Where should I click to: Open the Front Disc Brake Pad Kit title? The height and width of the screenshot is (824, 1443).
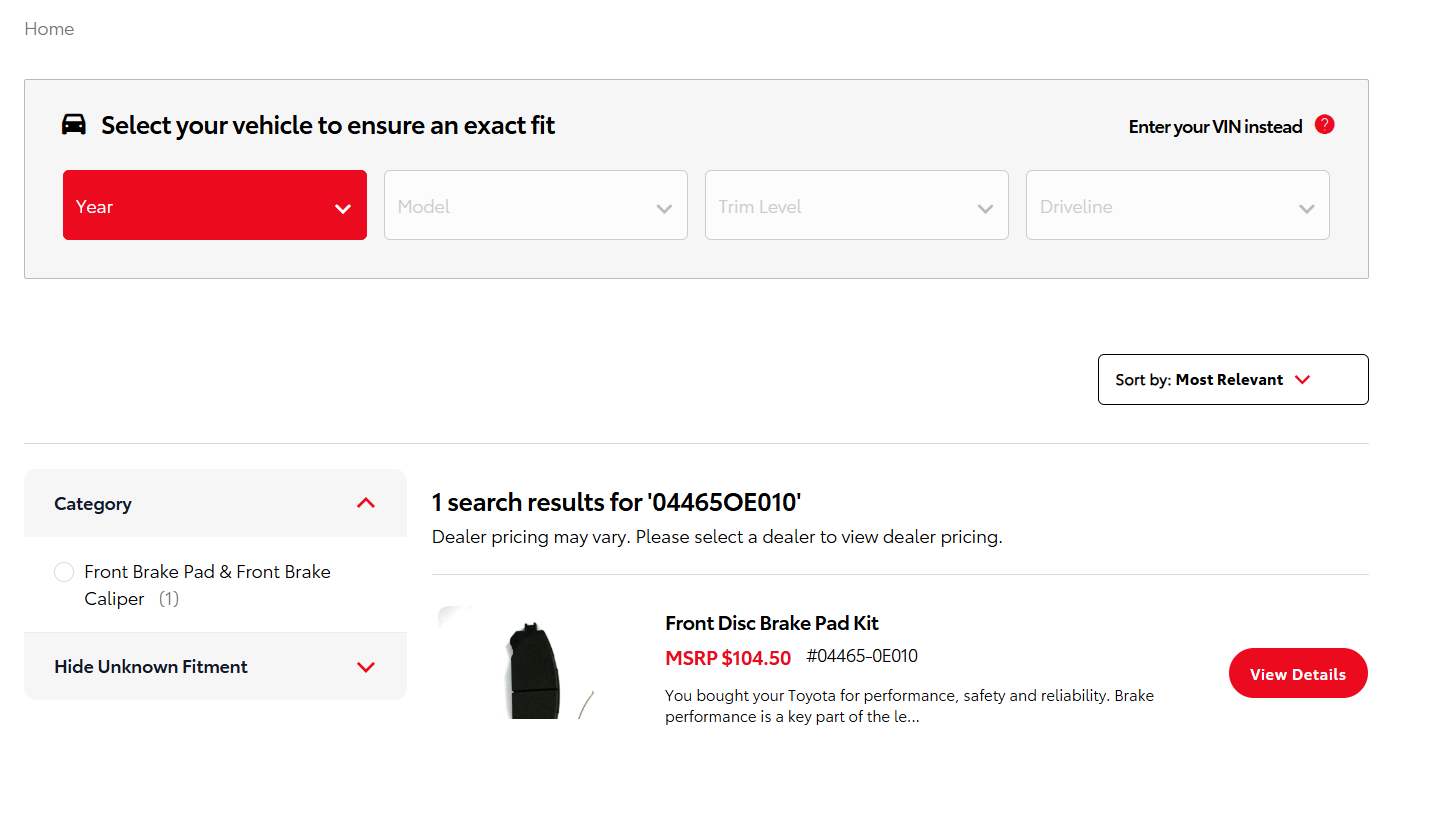point(771,623)
